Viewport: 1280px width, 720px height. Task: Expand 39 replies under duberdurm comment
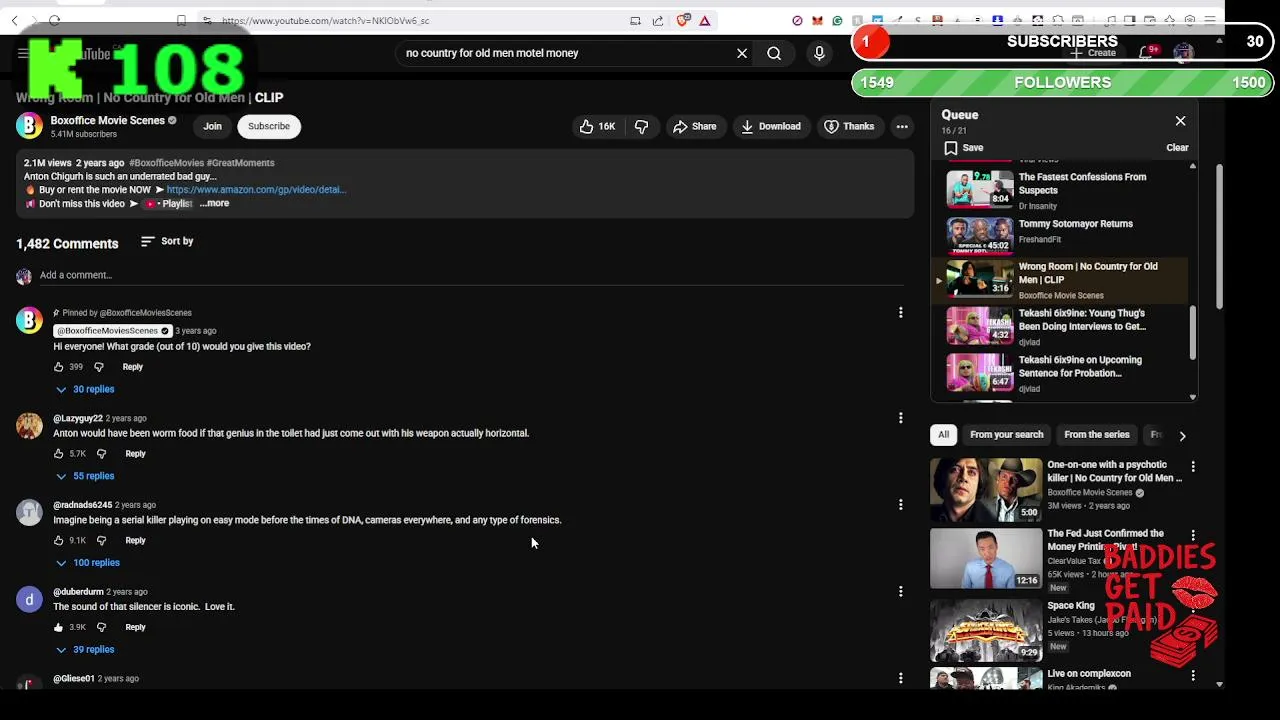[85, 650]
